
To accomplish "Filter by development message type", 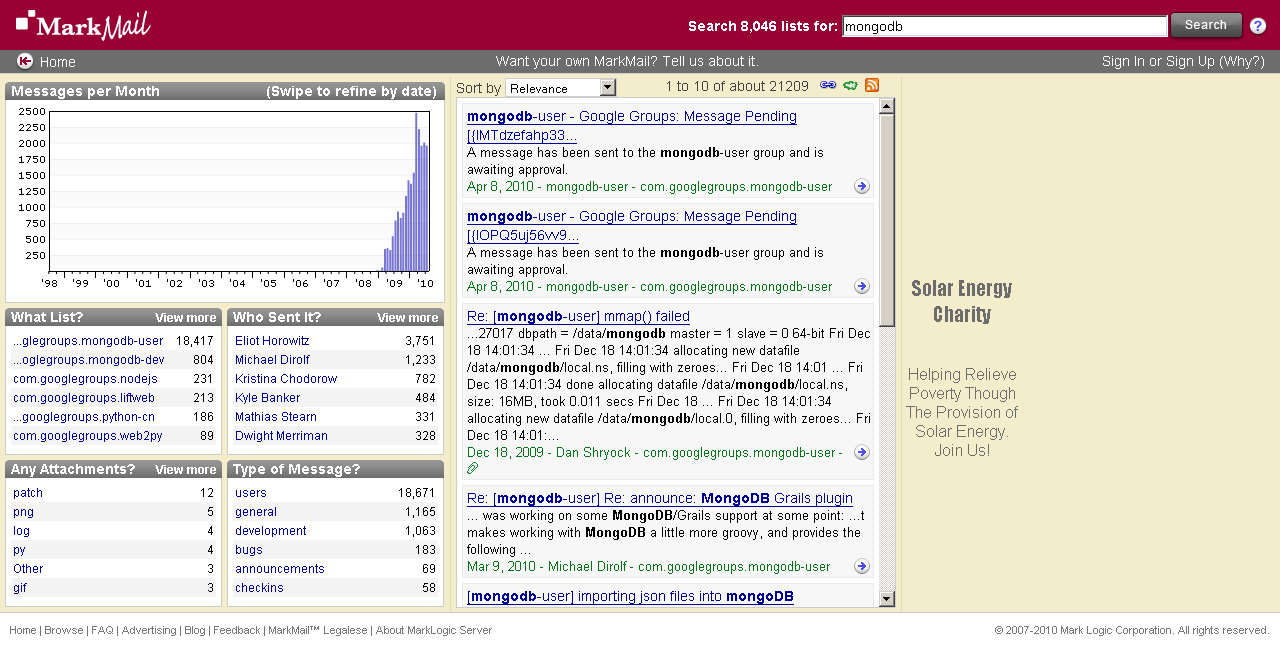I will click(271, 531).
